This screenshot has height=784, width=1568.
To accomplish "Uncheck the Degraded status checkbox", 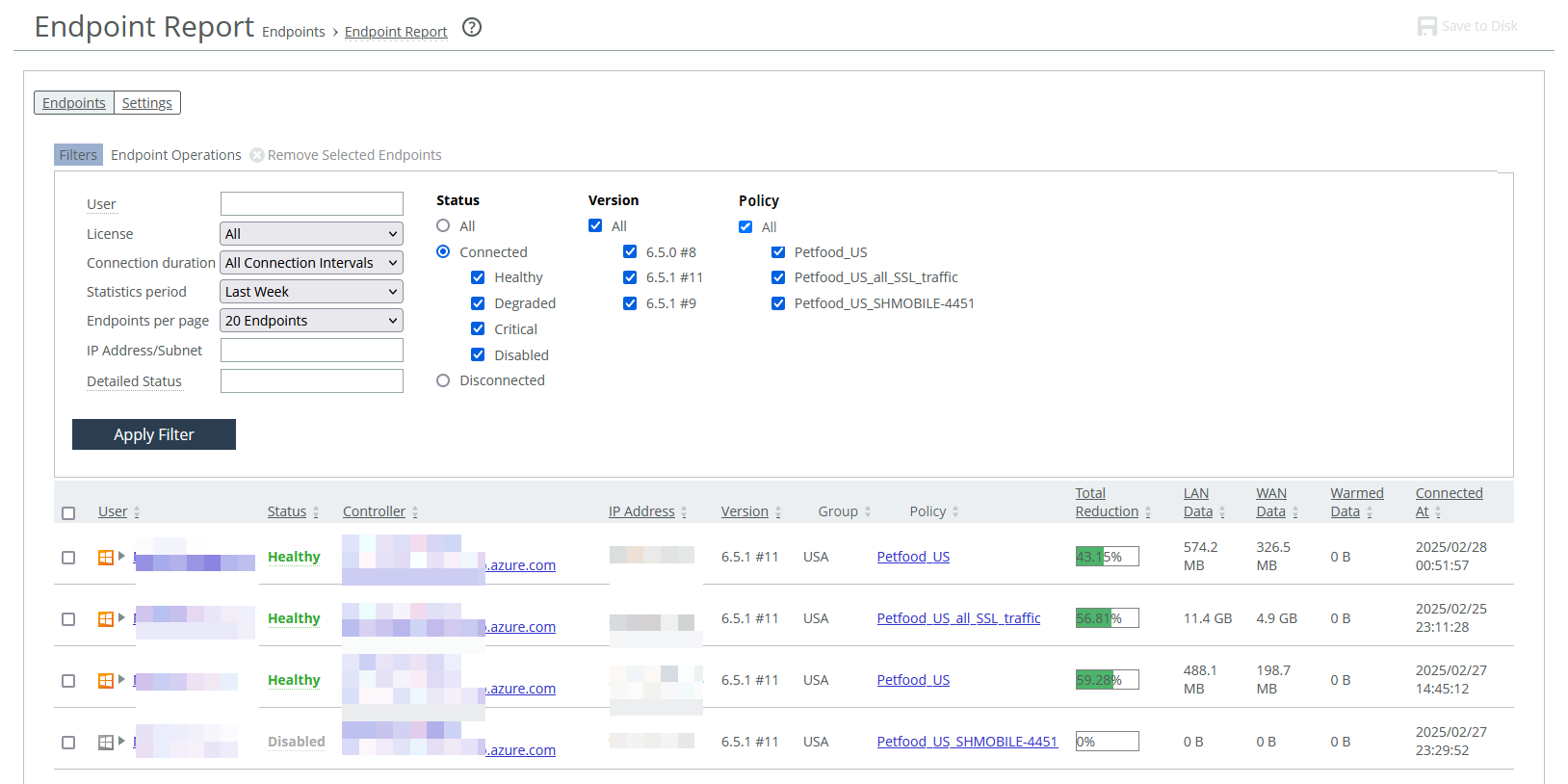I will [478, 303].
